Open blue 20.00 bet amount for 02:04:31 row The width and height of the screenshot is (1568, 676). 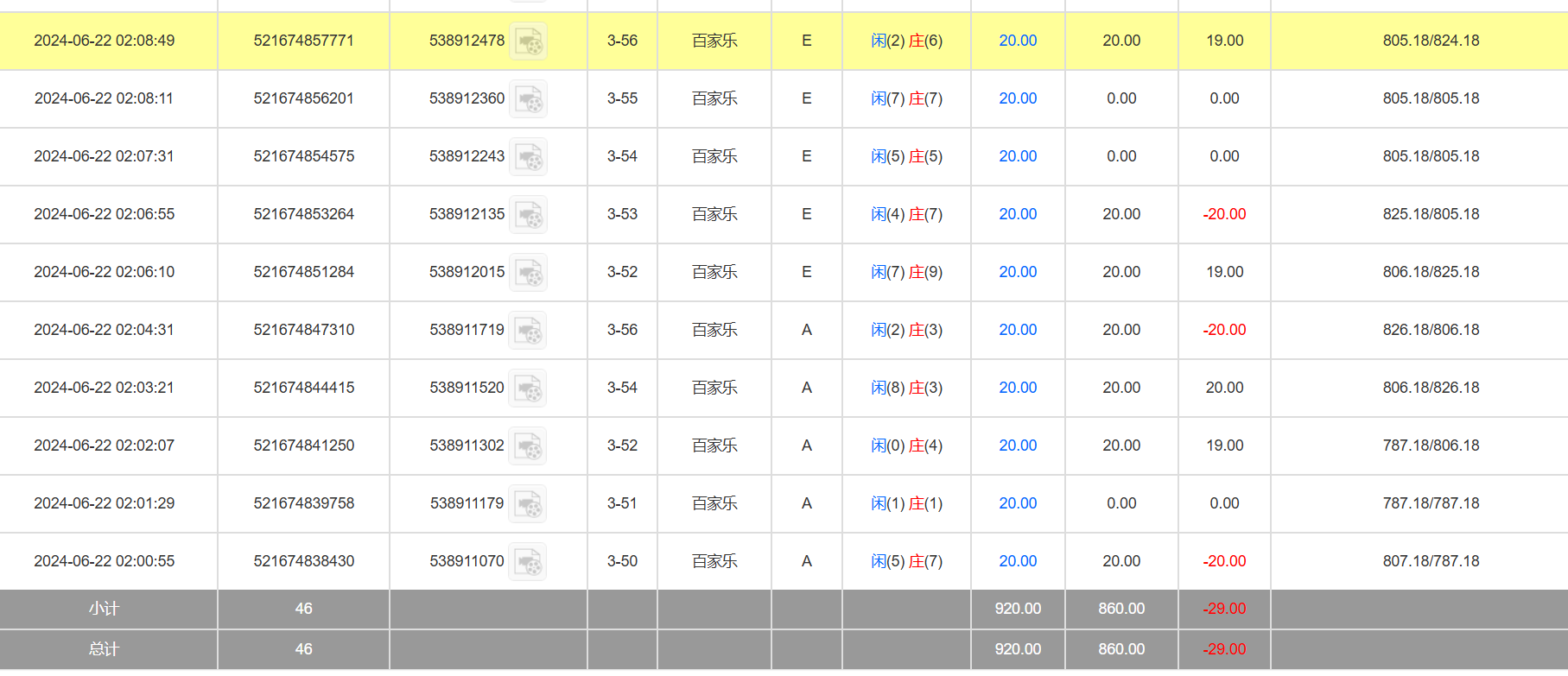click(x=1018, y=330)
